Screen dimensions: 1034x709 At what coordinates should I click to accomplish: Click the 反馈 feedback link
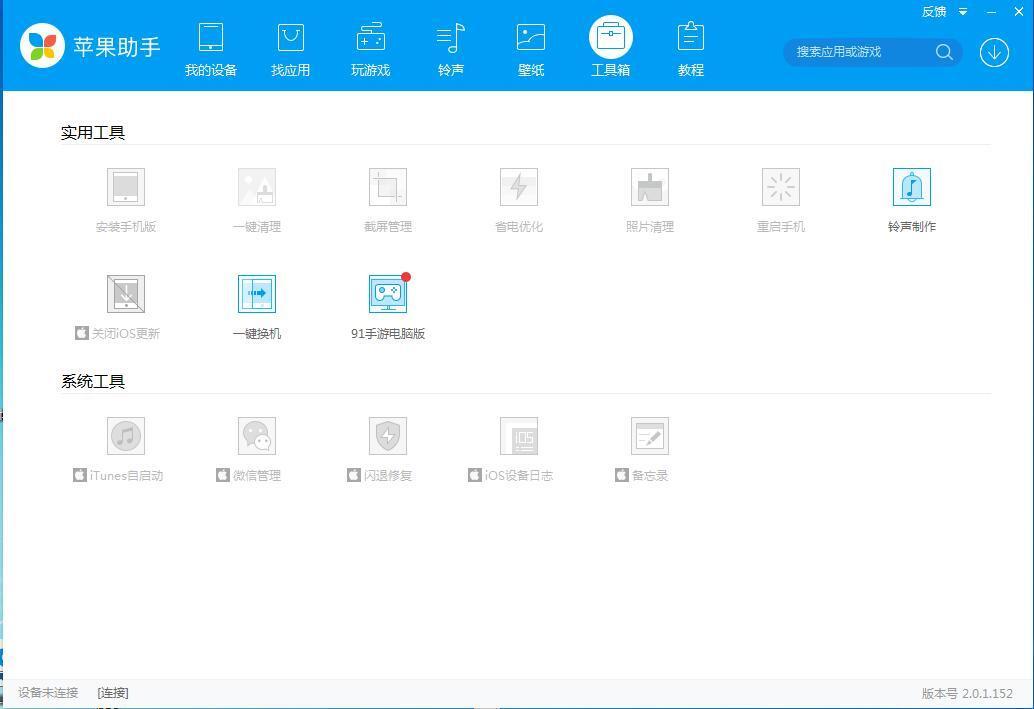[x=934, y=11]
